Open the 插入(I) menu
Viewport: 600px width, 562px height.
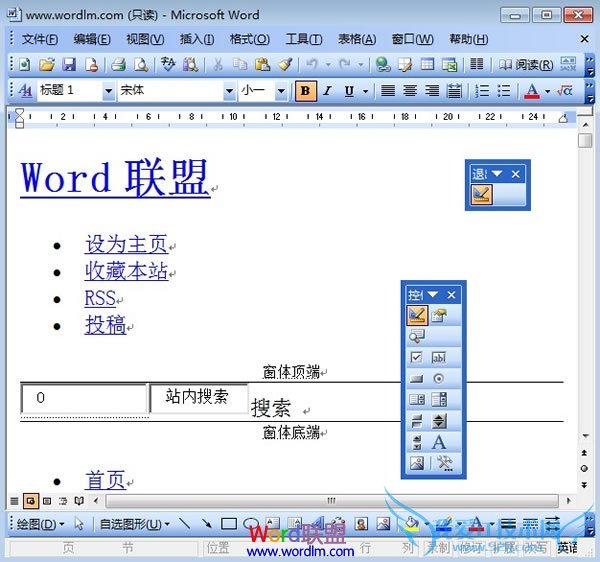197,39
